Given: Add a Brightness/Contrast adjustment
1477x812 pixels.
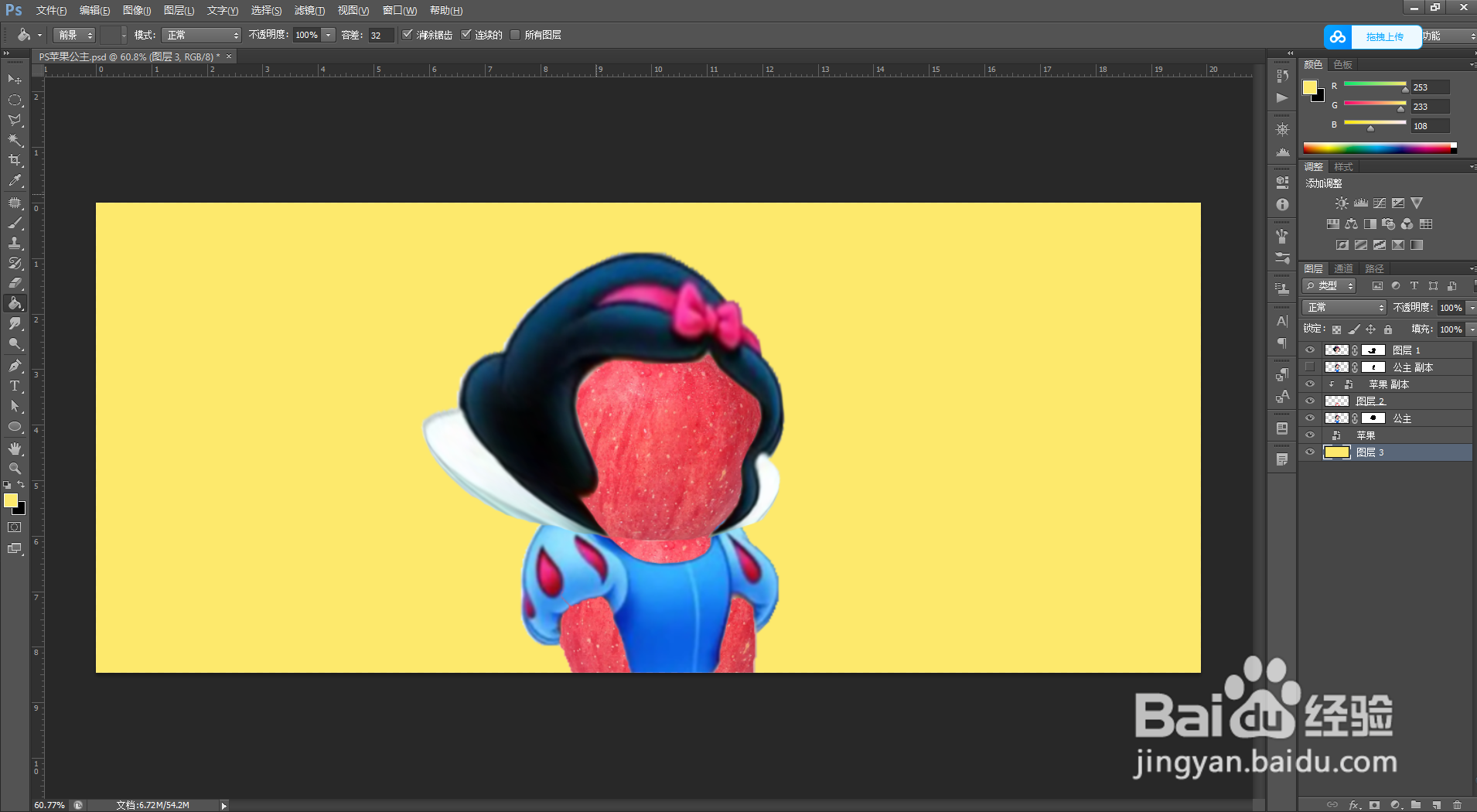Looking at the screenshot, I should tap(1342, 203).
